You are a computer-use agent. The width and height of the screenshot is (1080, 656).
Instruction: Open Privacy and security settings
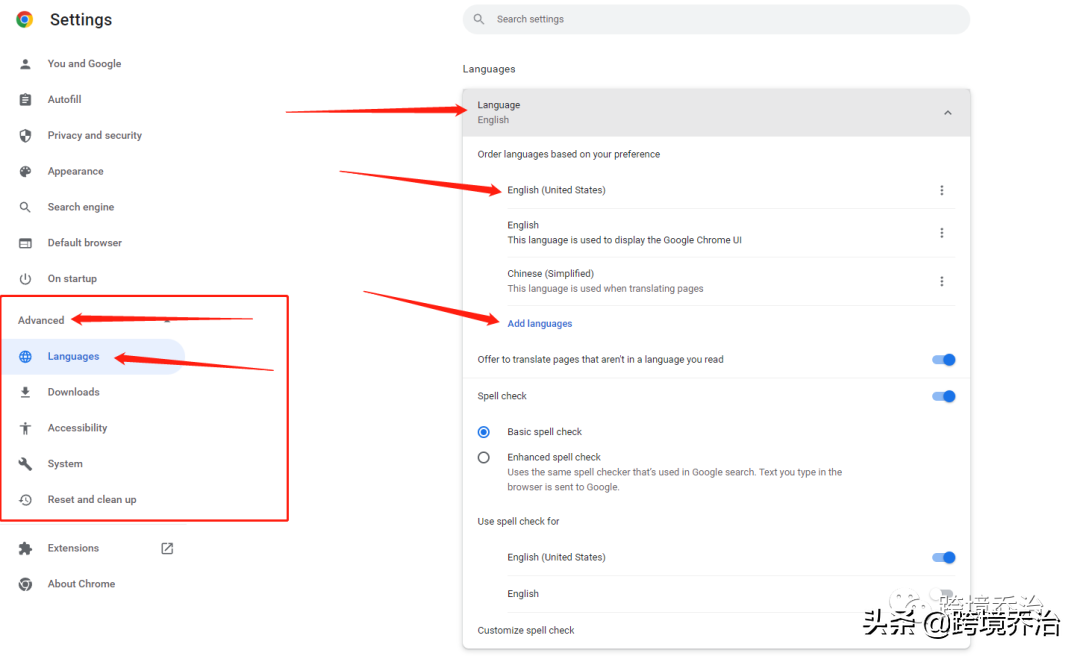pos(94,136)
